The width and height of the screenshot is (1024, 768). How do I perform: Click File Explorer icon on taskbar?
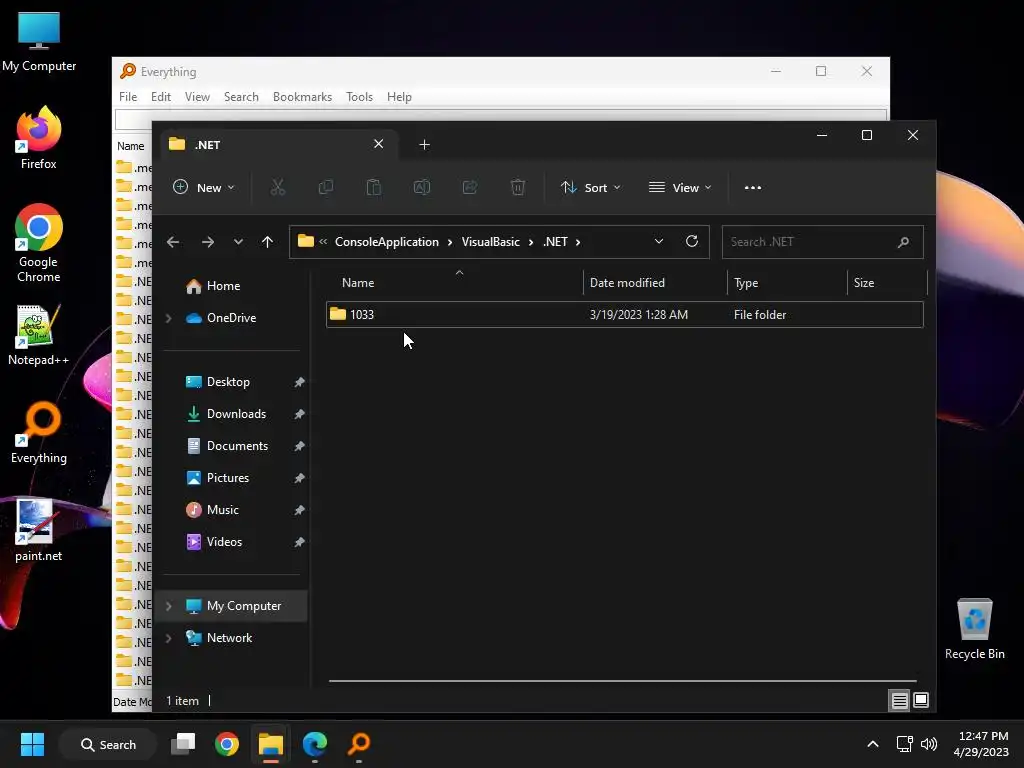pos(270,744)
